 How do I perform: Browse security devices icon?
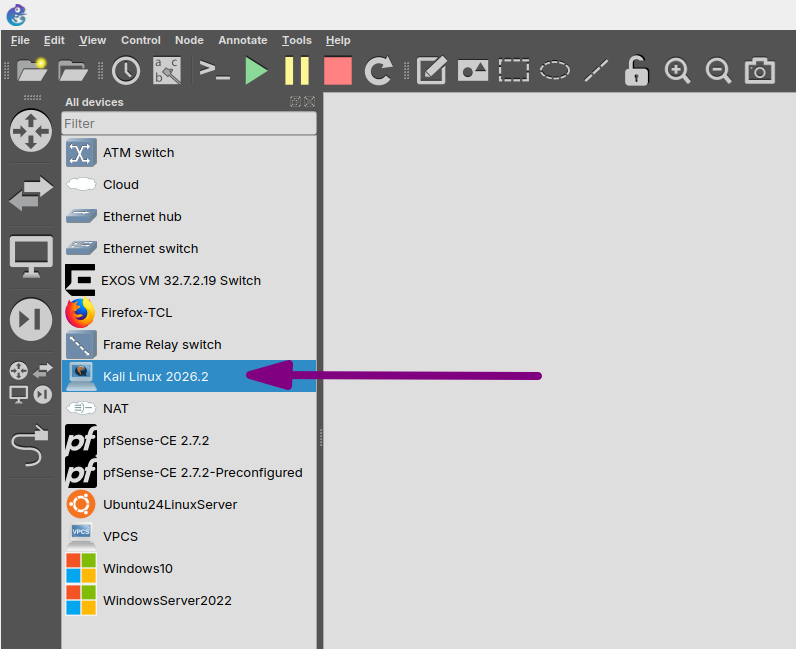click(31, 319)
